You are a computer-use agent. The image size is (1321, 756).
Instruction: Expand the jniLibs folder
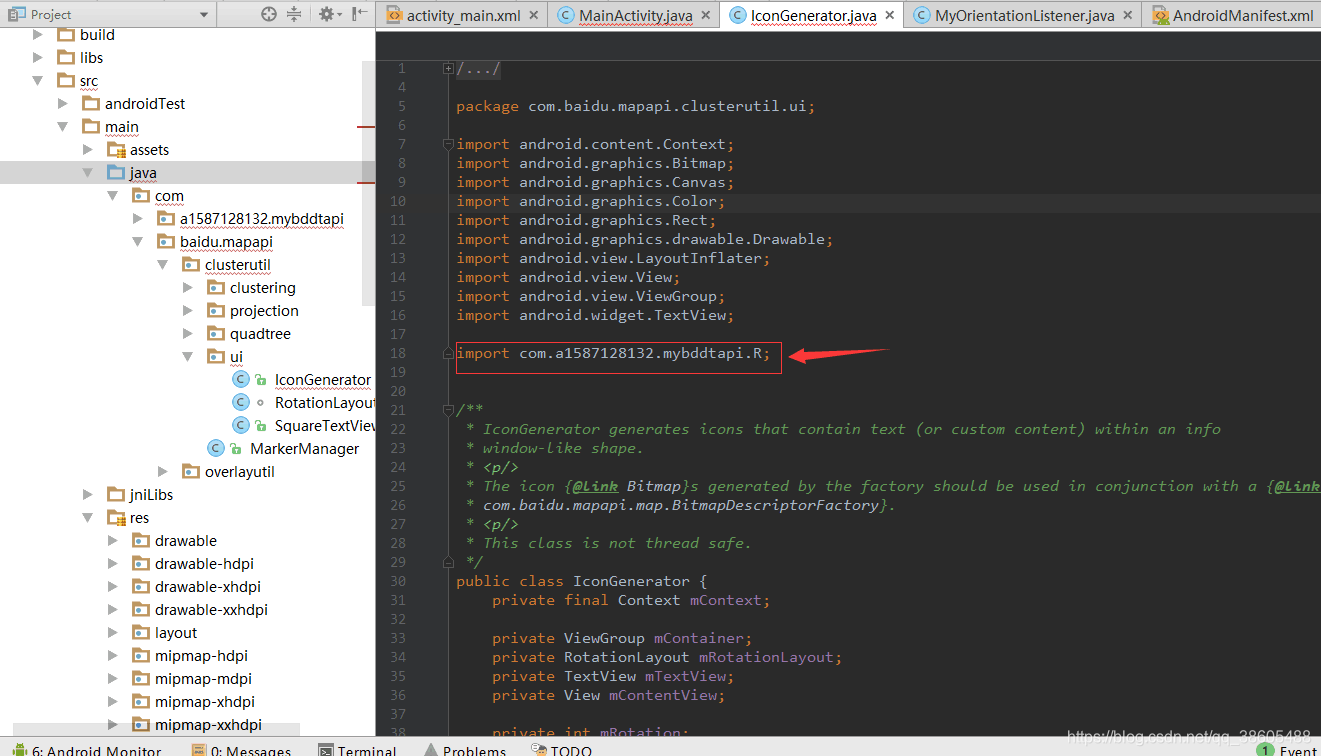[88, 494]
